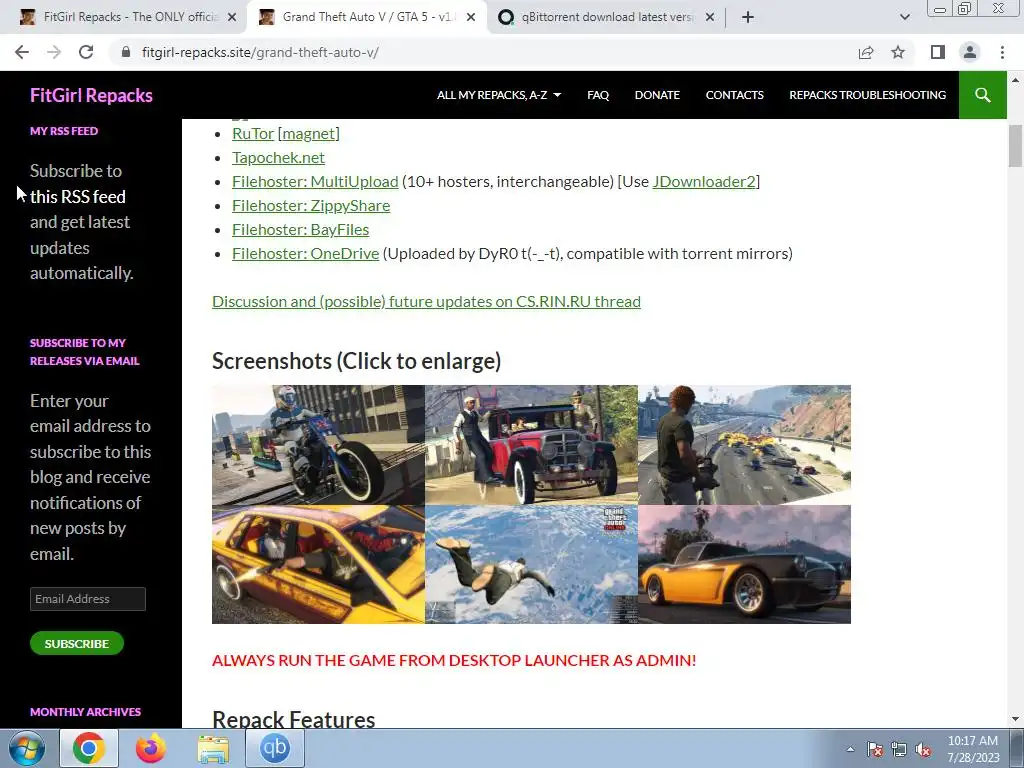Click the RuTor magnet link
The width and height of the screenshot is (1024, 768).
[309, 133]
